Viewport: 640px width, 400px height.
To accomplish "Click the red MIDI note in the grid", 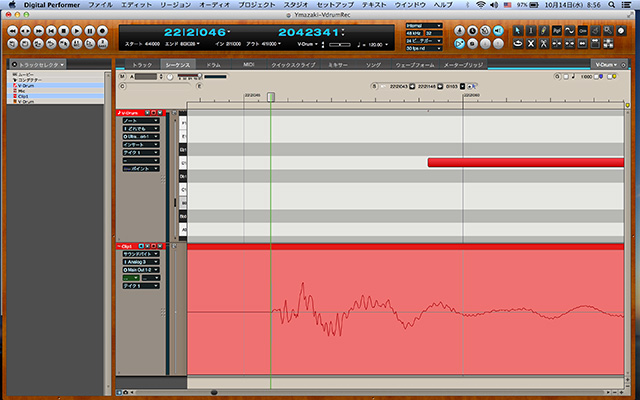I will coord(525,162).
